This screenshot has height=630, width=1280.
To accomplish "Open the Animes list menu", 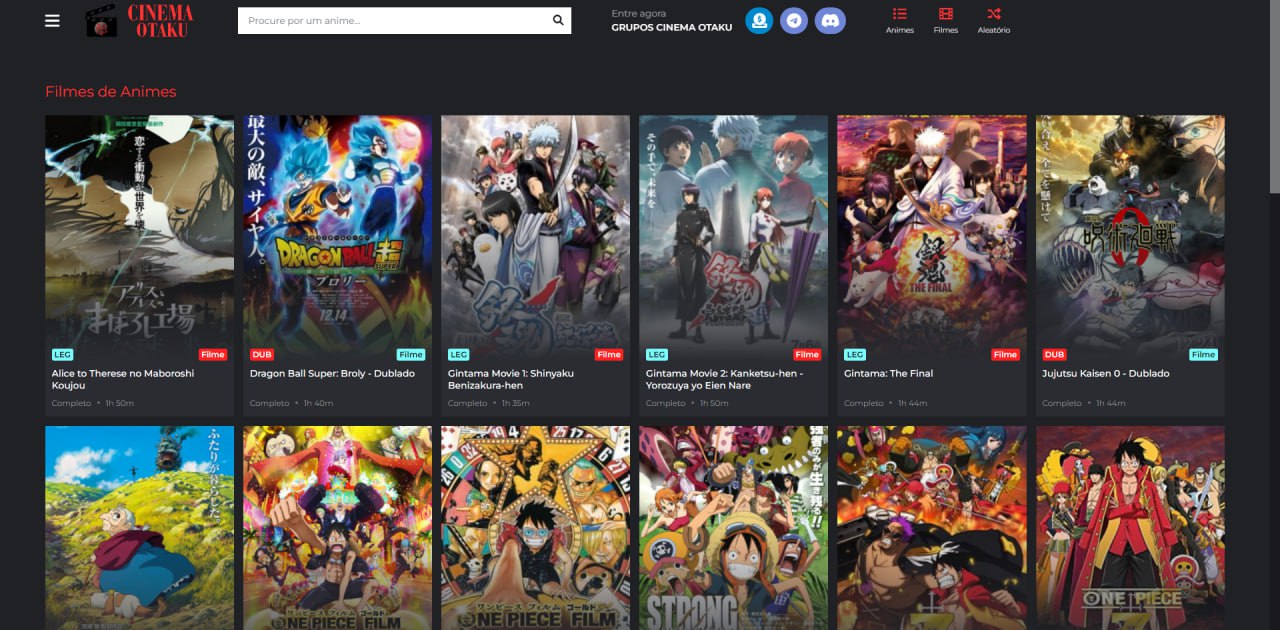I will point(900,21).
